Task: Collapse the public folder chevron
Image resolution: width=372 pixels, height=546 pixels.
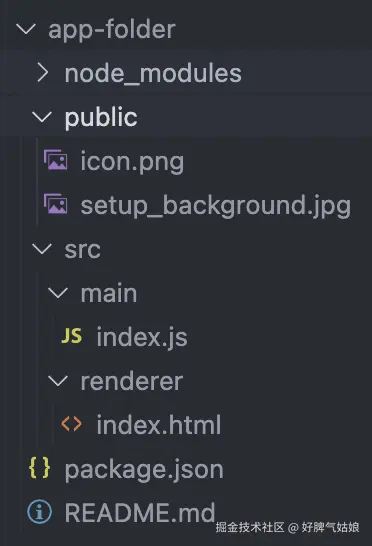Action: click(42, 117)
